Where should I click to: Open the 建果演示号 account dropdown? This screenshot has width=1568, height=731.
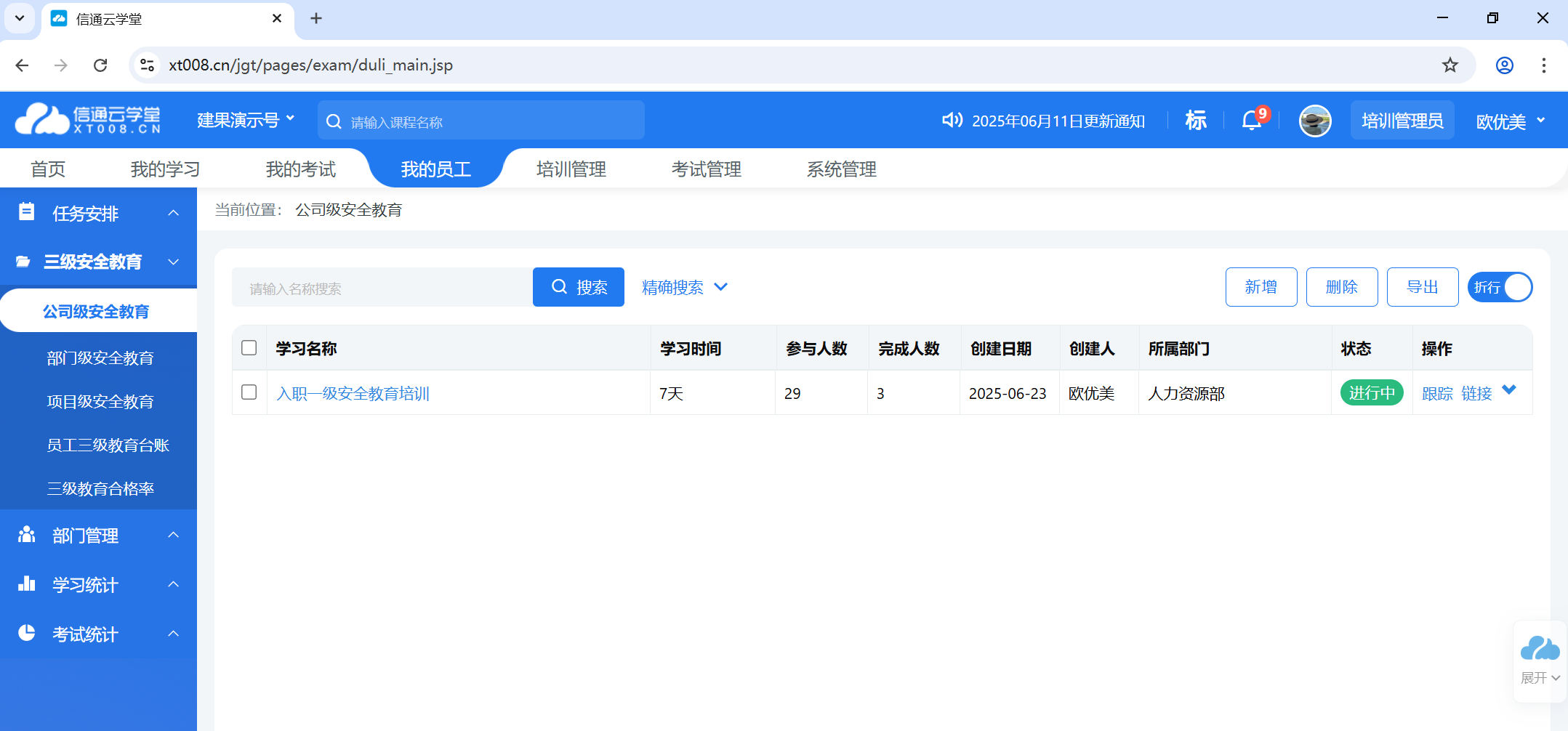coord(245,120)
